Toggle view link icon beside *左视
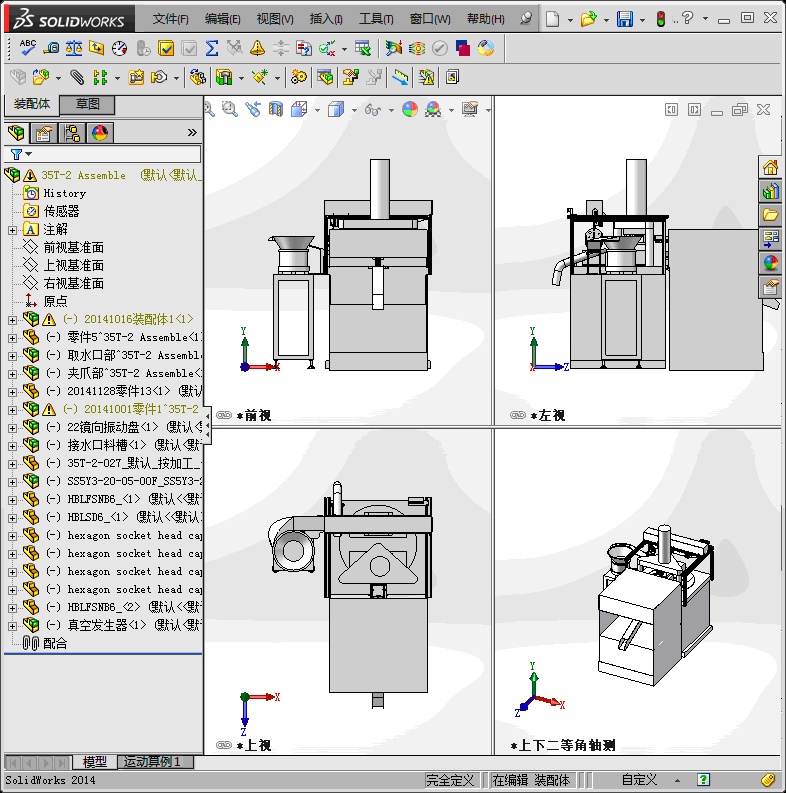This screenshot has height=793, width=786. 518,415
